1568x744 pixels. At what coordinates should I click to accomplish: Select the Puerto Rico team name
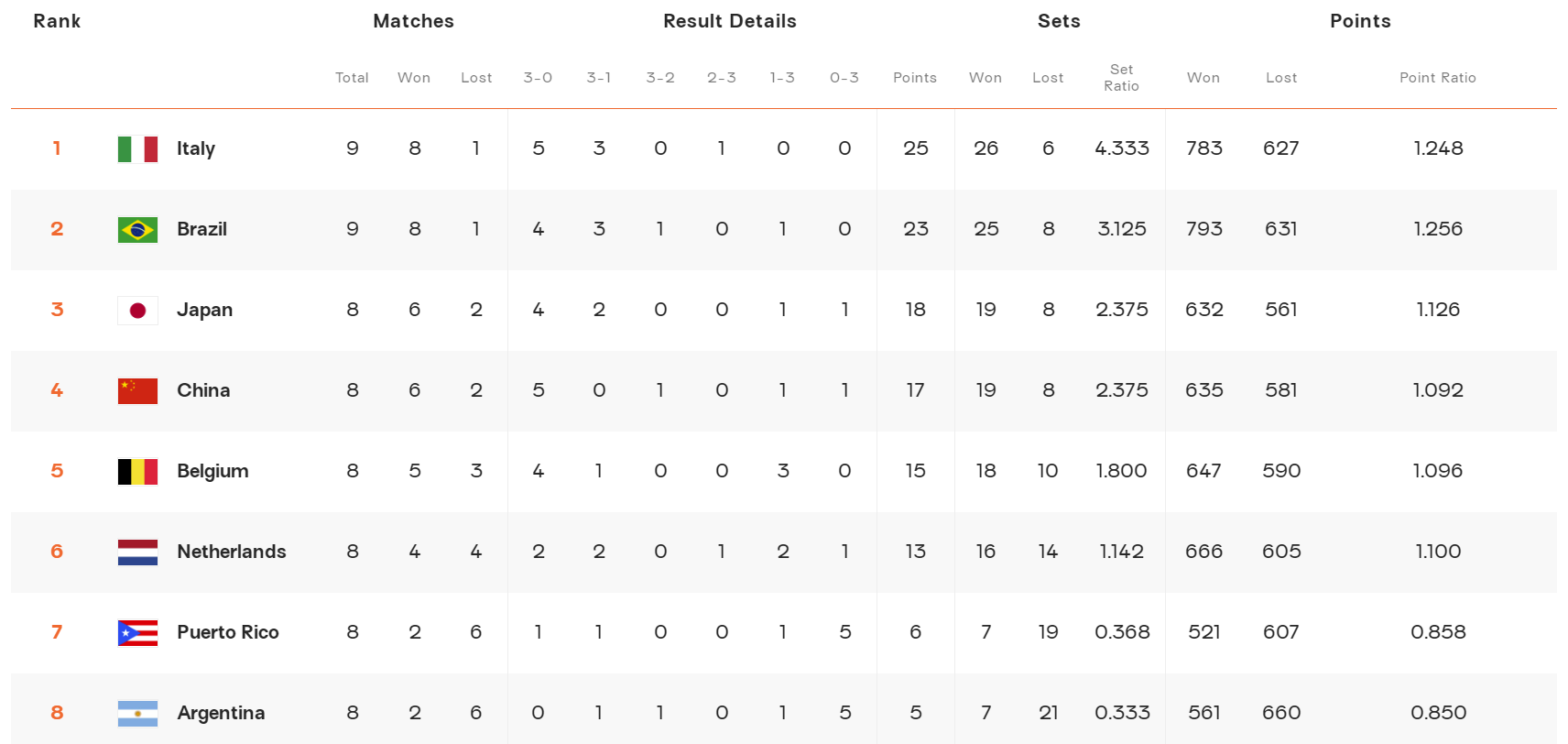coord(228,632)
